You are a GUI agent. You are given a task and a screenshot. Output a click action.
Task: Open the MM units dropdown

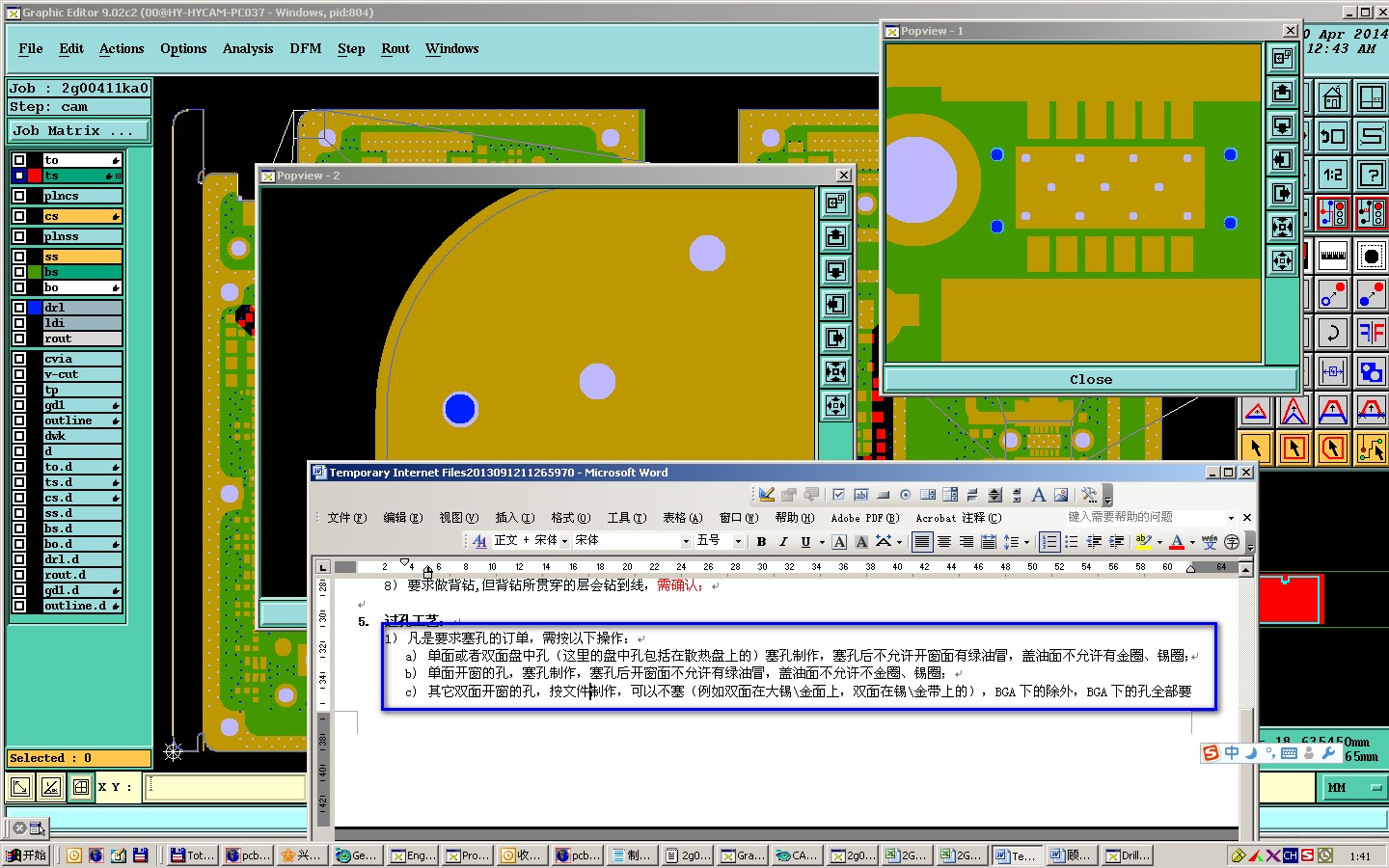coord(1352,788)
